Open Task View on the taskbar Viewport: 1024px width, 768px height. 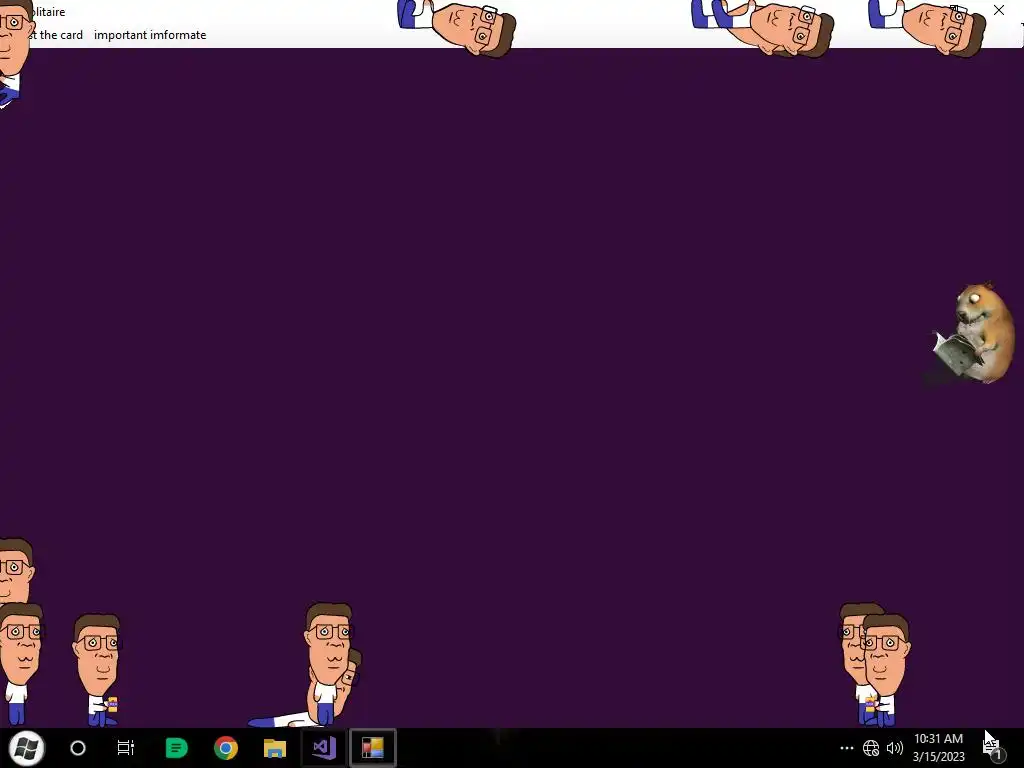point(125,748)
